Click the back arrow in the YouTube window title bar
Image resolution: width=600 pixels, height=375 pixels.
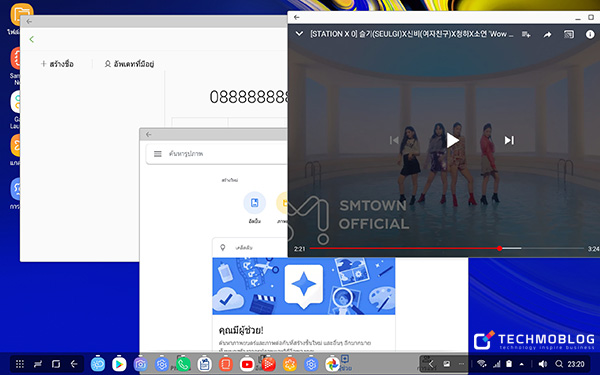click(297, 17)
